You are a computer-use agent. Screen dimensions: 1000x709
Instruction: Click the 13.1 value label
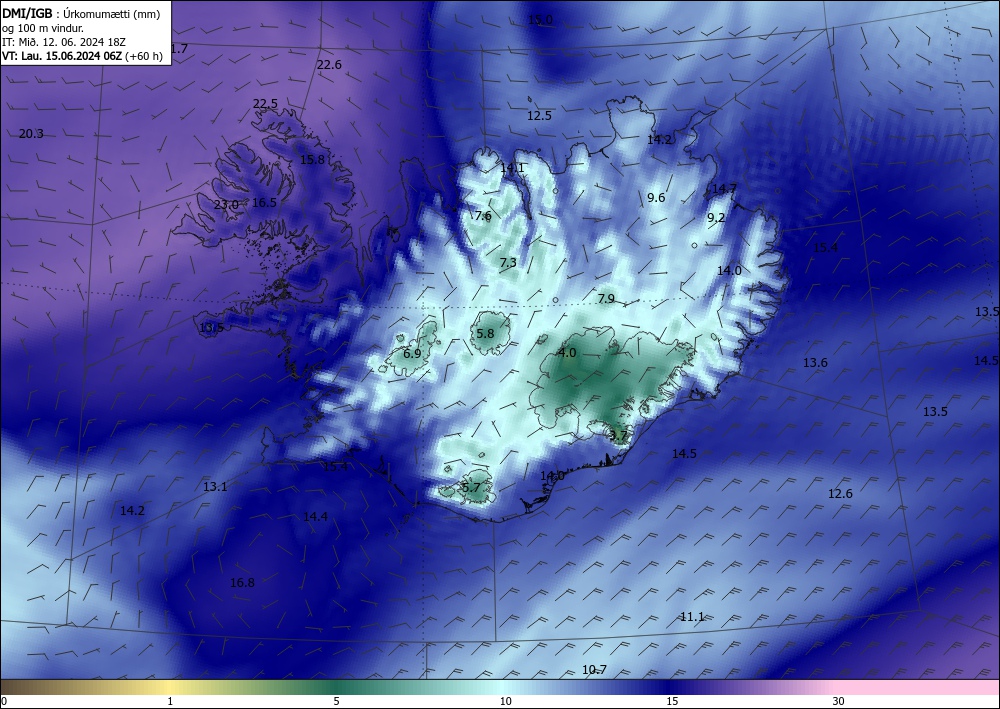[x=215, y=487]
